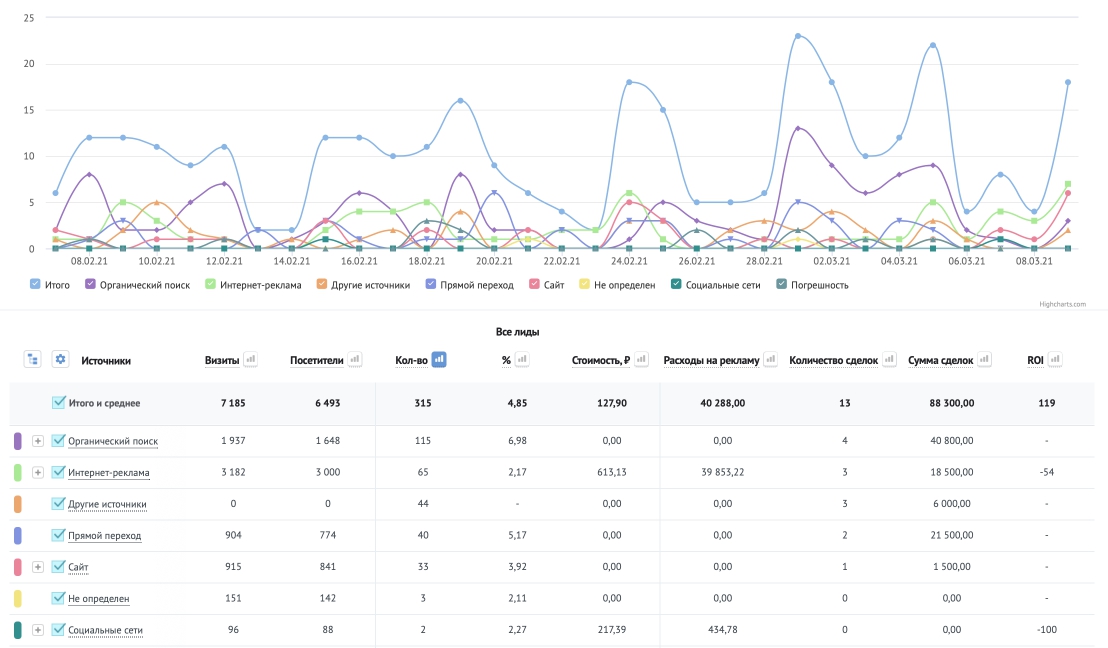Show chart for the ROI column
Viewport: 1108px width, 648px height.
tap(1055, 360)
